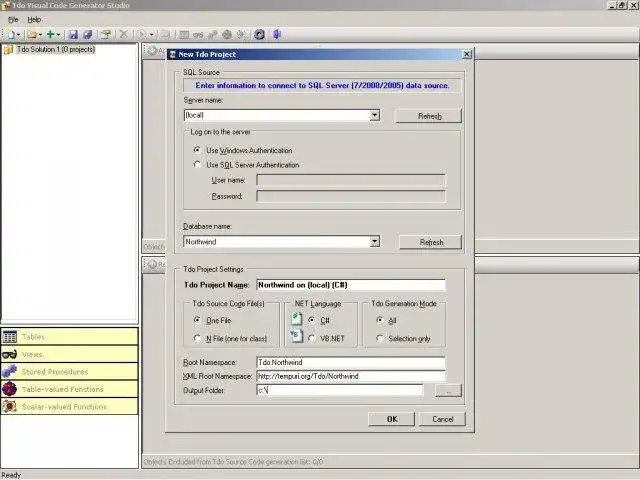Click the Scalar-valued Functions icon in sidebar

[9, 407]
